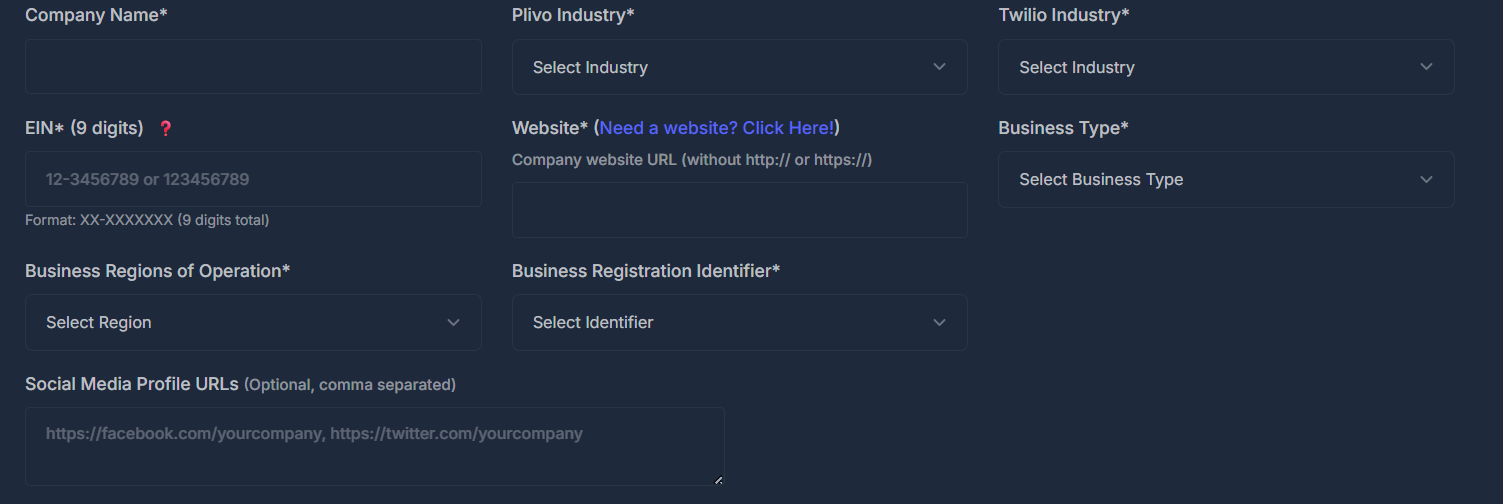1503x504 pixels.
Task: Click the chevron arrow in Select Identifier field
Action: (x=939, y=322)
